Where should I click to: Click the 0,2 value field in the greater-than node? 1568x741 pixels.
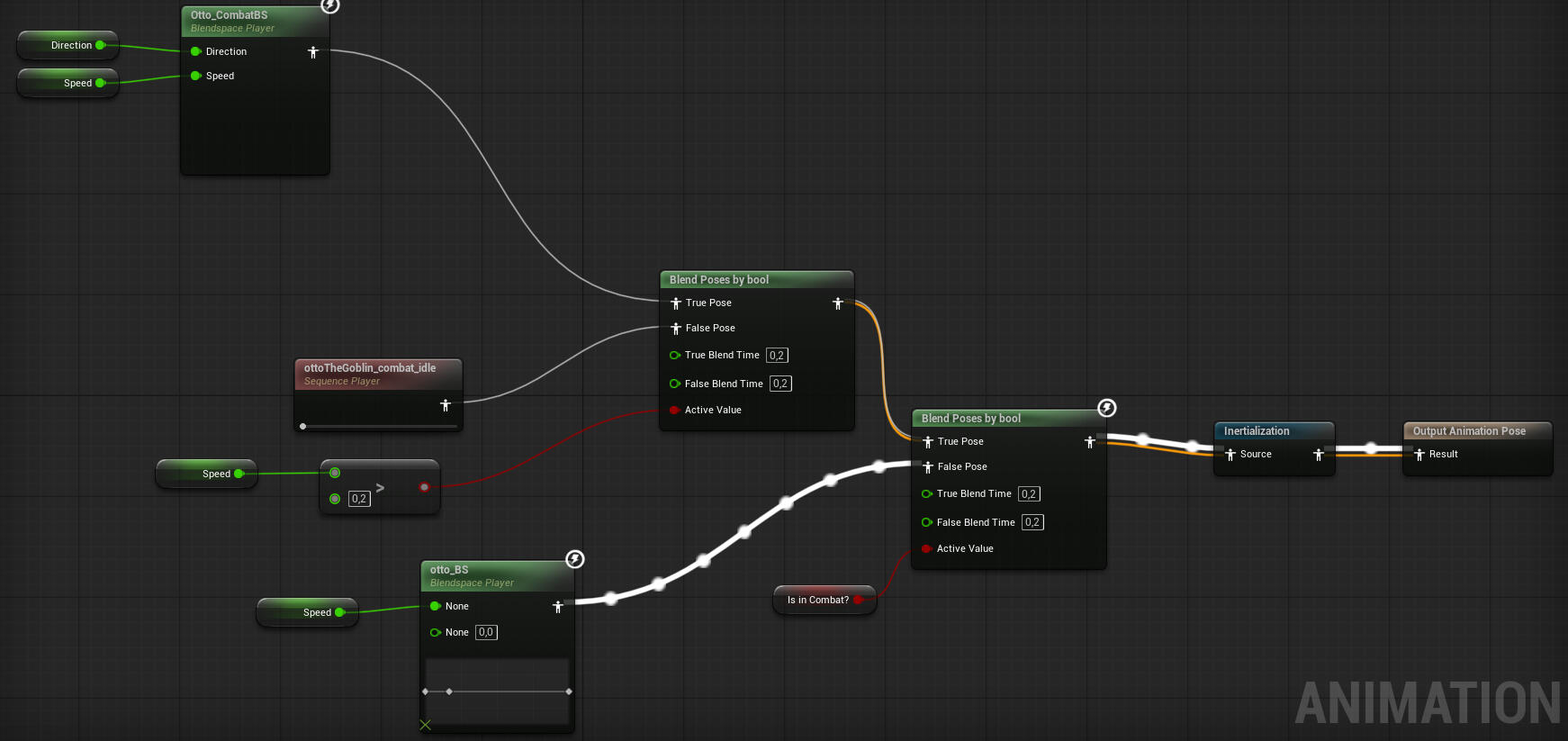click(x=359, y=499)
